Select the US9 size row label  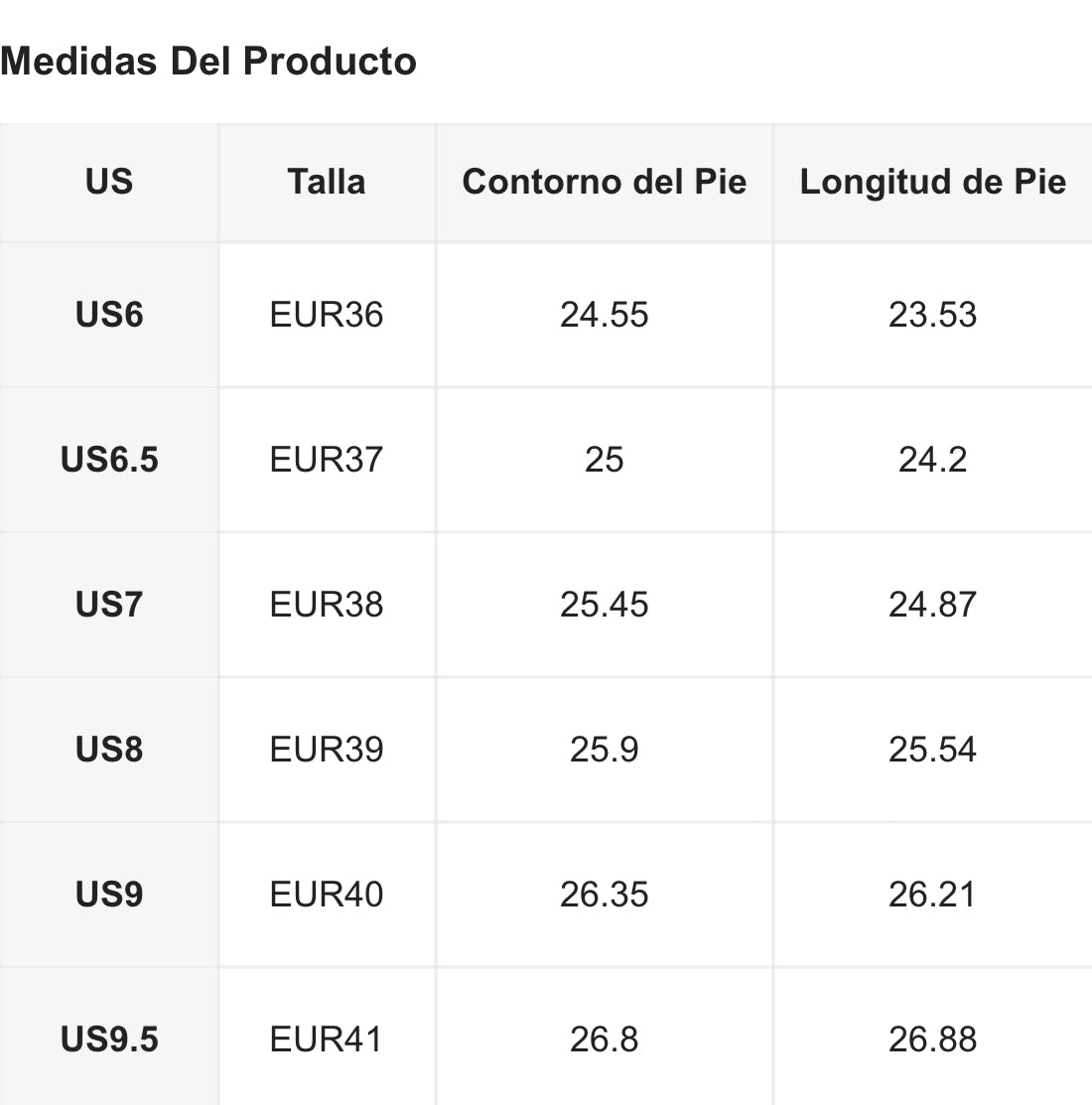click(x=109, y=895)
